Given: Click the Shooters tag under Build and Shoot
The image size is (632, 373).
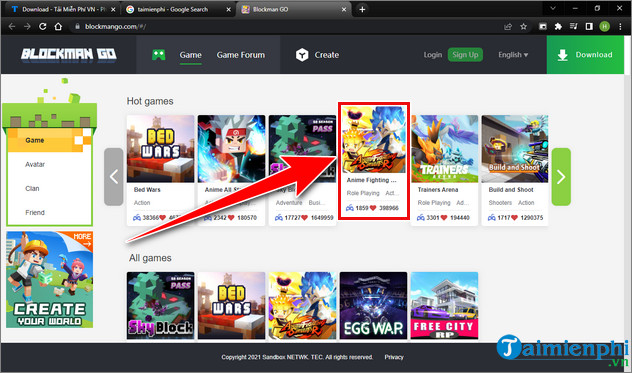Looking at the screenshot, I should pos(500,202).
